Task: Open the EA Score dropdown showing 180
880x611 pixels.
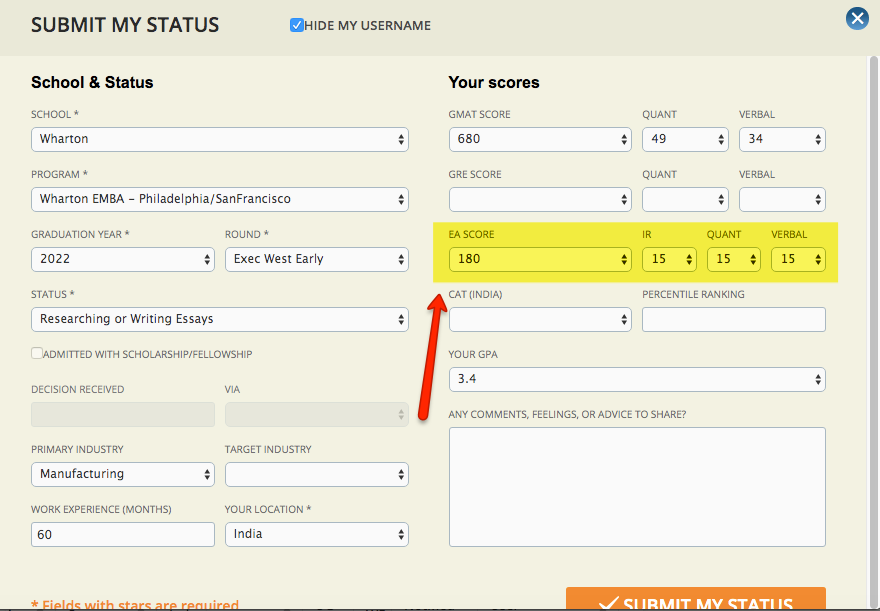Action: pos(540,259)
